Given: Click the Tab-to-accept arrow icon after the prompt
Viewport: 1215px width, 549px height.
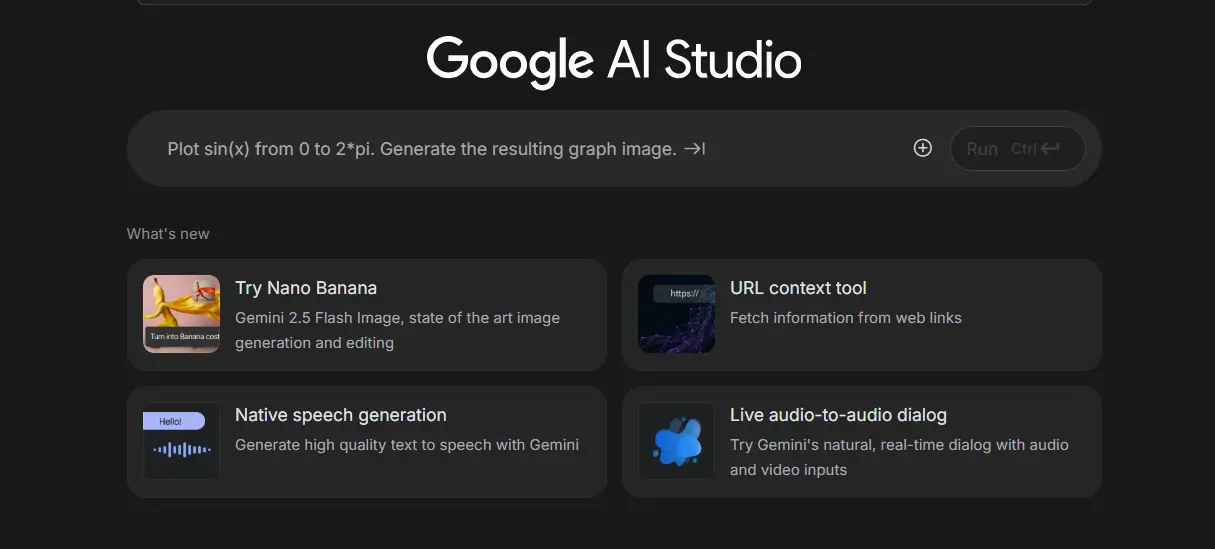Looking at the screenshot, I should coord(695,149).
